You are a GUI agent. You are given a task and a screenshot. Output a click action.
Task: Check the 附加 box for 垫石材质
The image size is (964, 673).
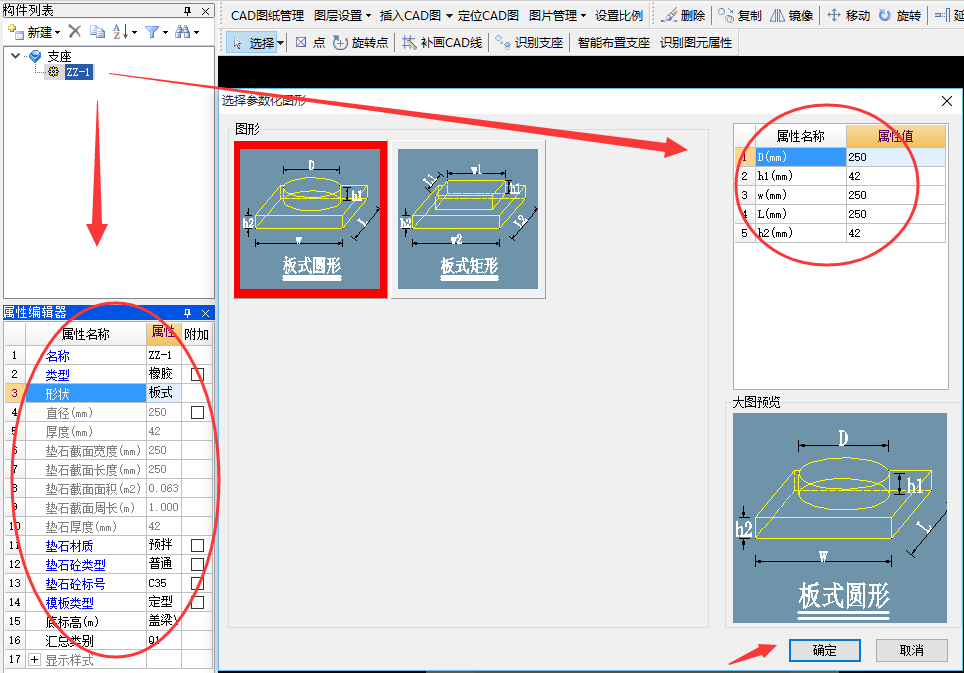tap(198, 546)
